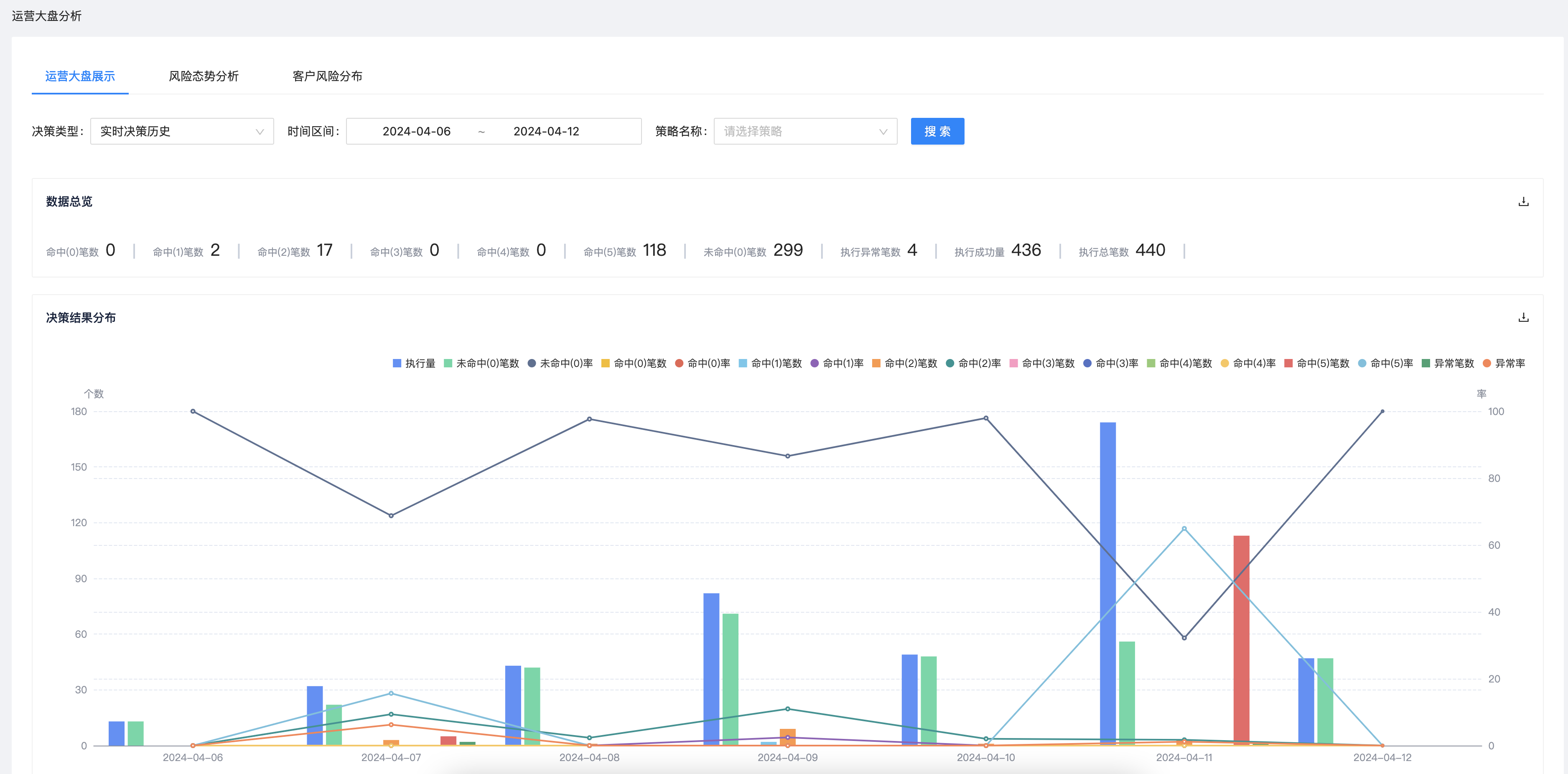
Task: Click the 命中(2)笔数 value 17
Action: coord(324,250)
